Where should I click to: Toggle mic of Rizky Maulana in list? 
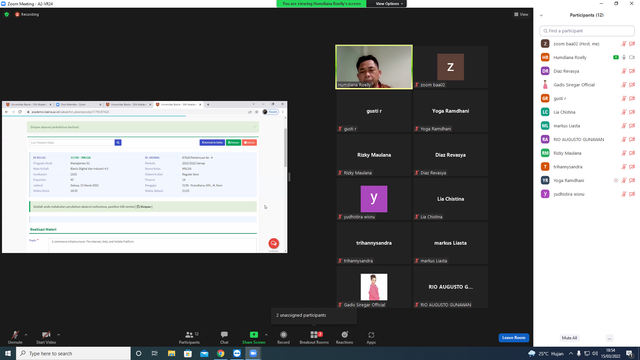(624, 153)
